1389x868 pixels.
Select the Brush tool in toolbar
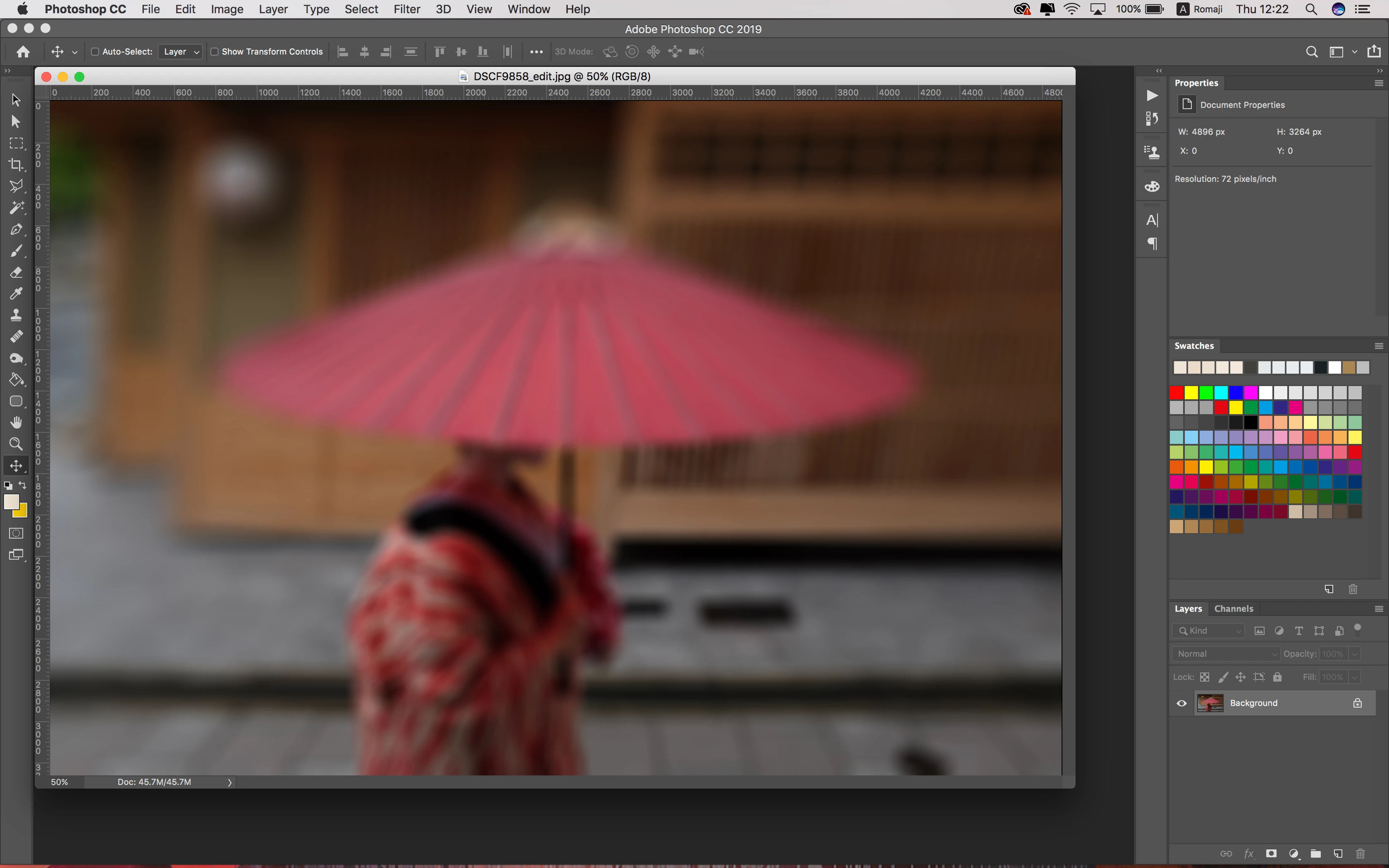click(x=16, y=251)
